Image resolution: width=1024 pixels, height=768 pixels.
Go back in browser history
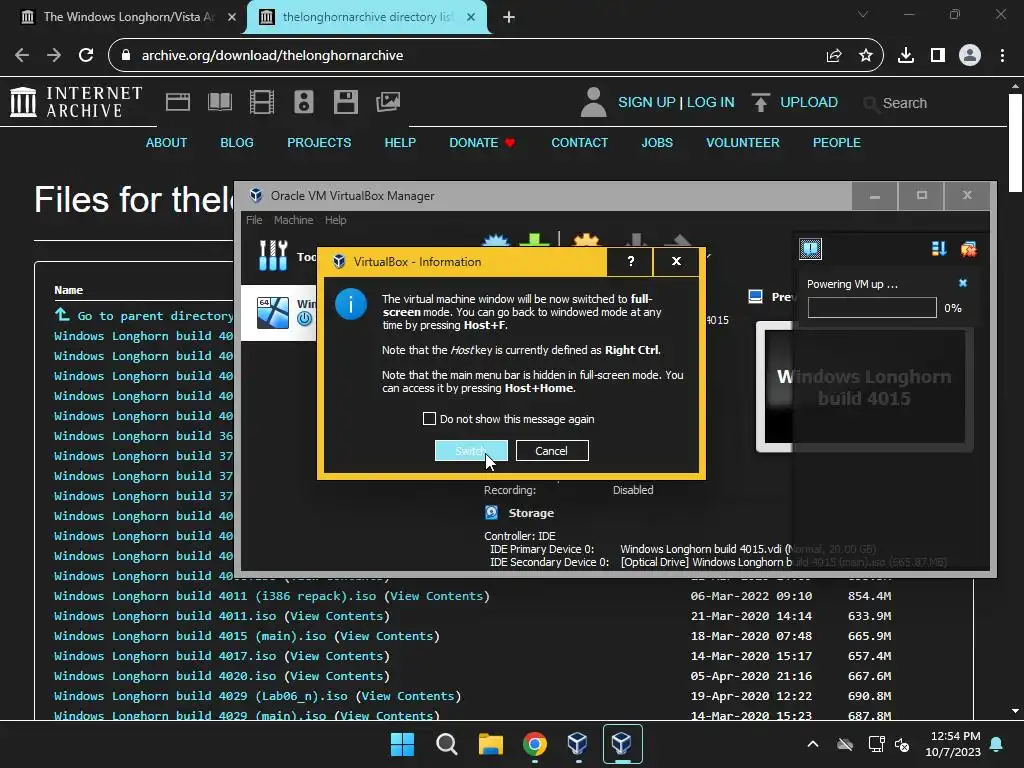click(x=22, y=56)
